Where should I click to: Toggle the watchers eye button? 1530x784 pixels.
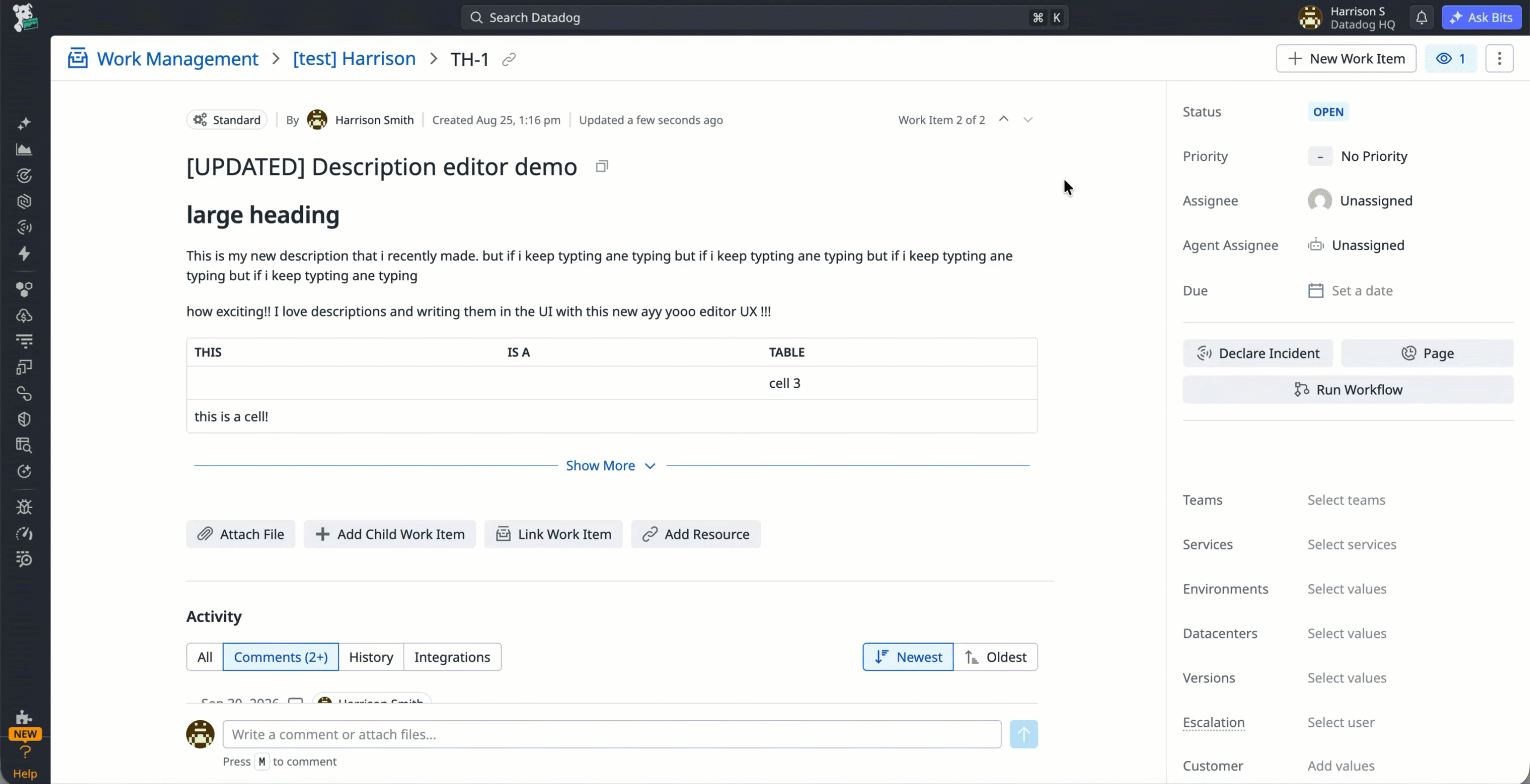coord(1451,58)
